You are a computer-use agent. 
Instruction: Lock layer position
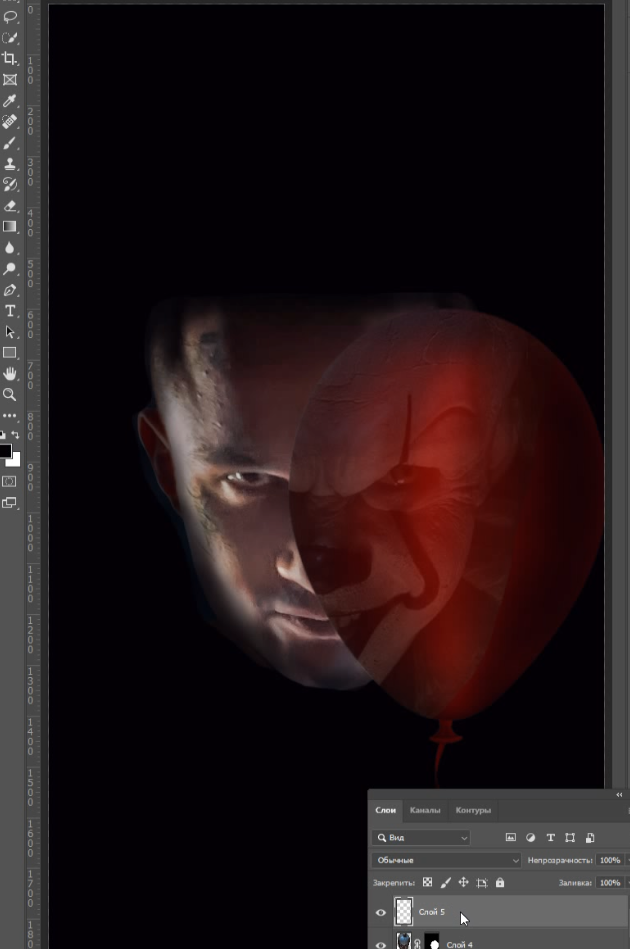464,882
